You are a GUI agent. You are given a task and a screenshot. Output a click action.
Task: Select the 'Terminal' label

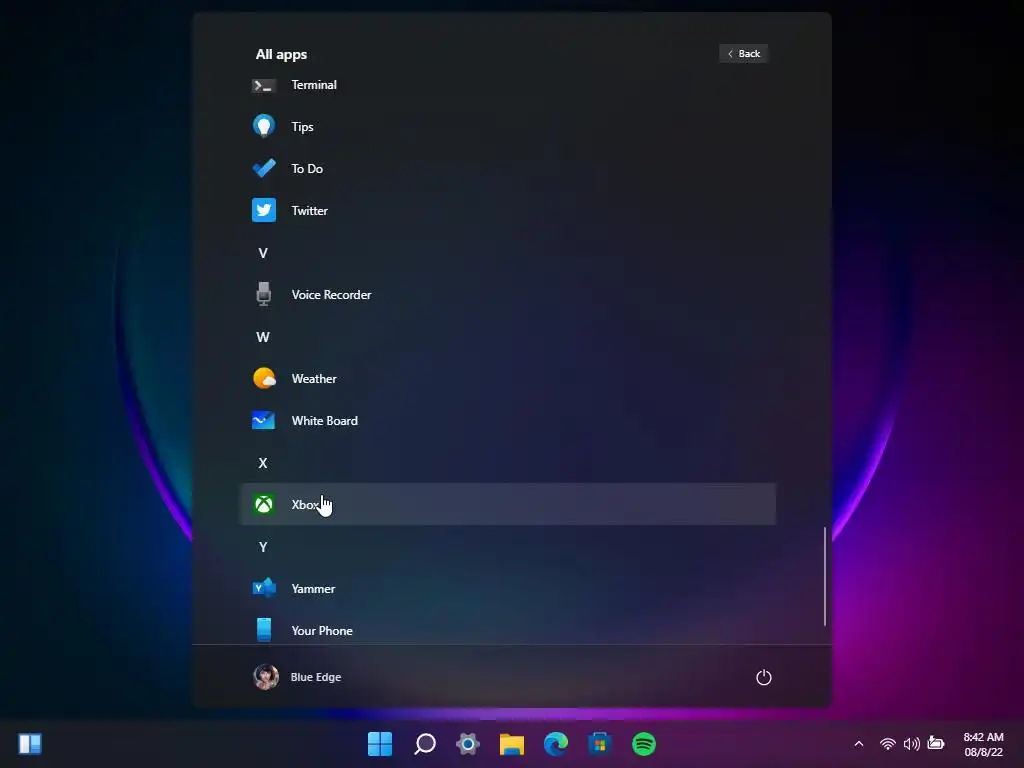[x=314, y=85]
